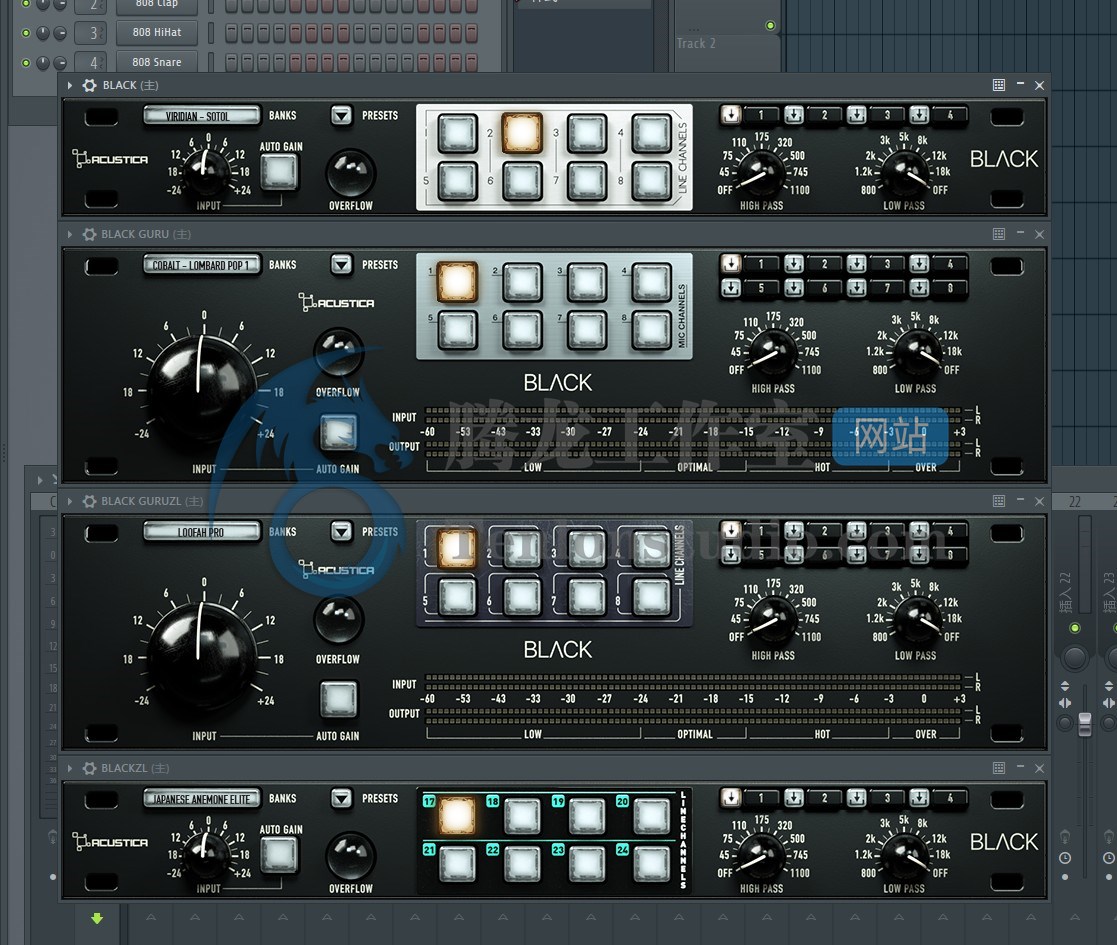1117x945 pixels.
Task: Toggle lit mic channel 1 in BLACK GURU
Action: coord(457,282)
